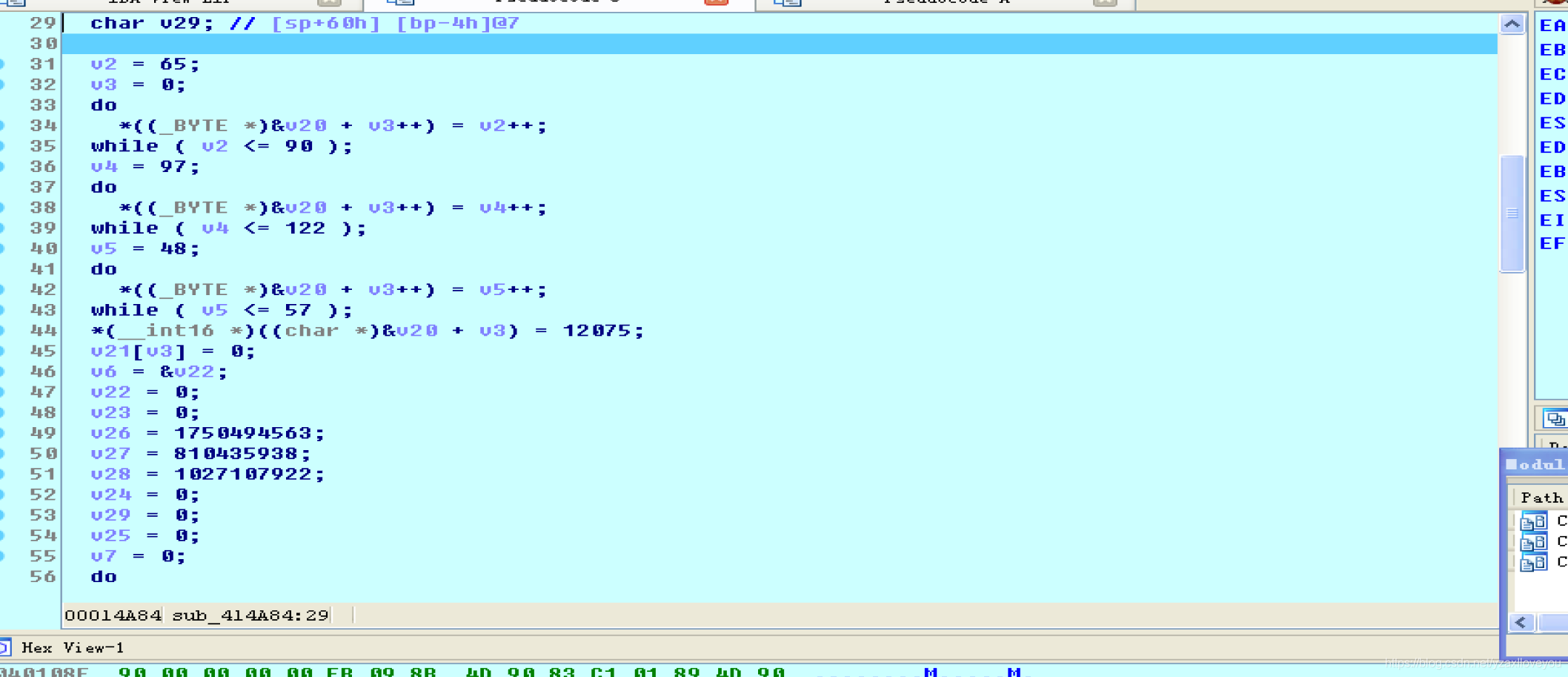The image size is (1568, 677).
Task: Click the do keyword on line 41
Action: [104, 269]
